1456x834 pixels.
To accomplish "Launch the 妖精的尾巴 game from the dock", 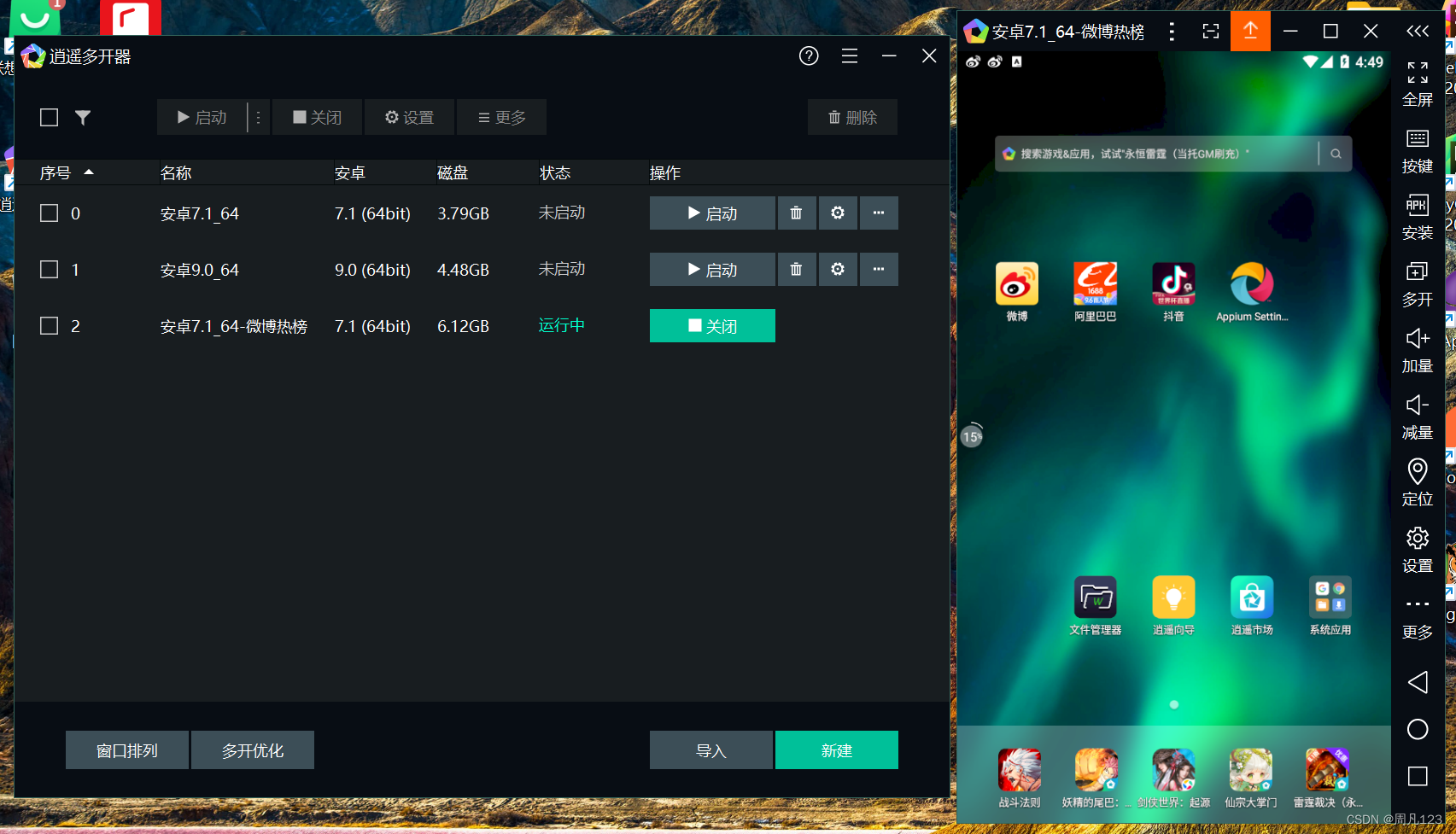I will point(1096,770).
